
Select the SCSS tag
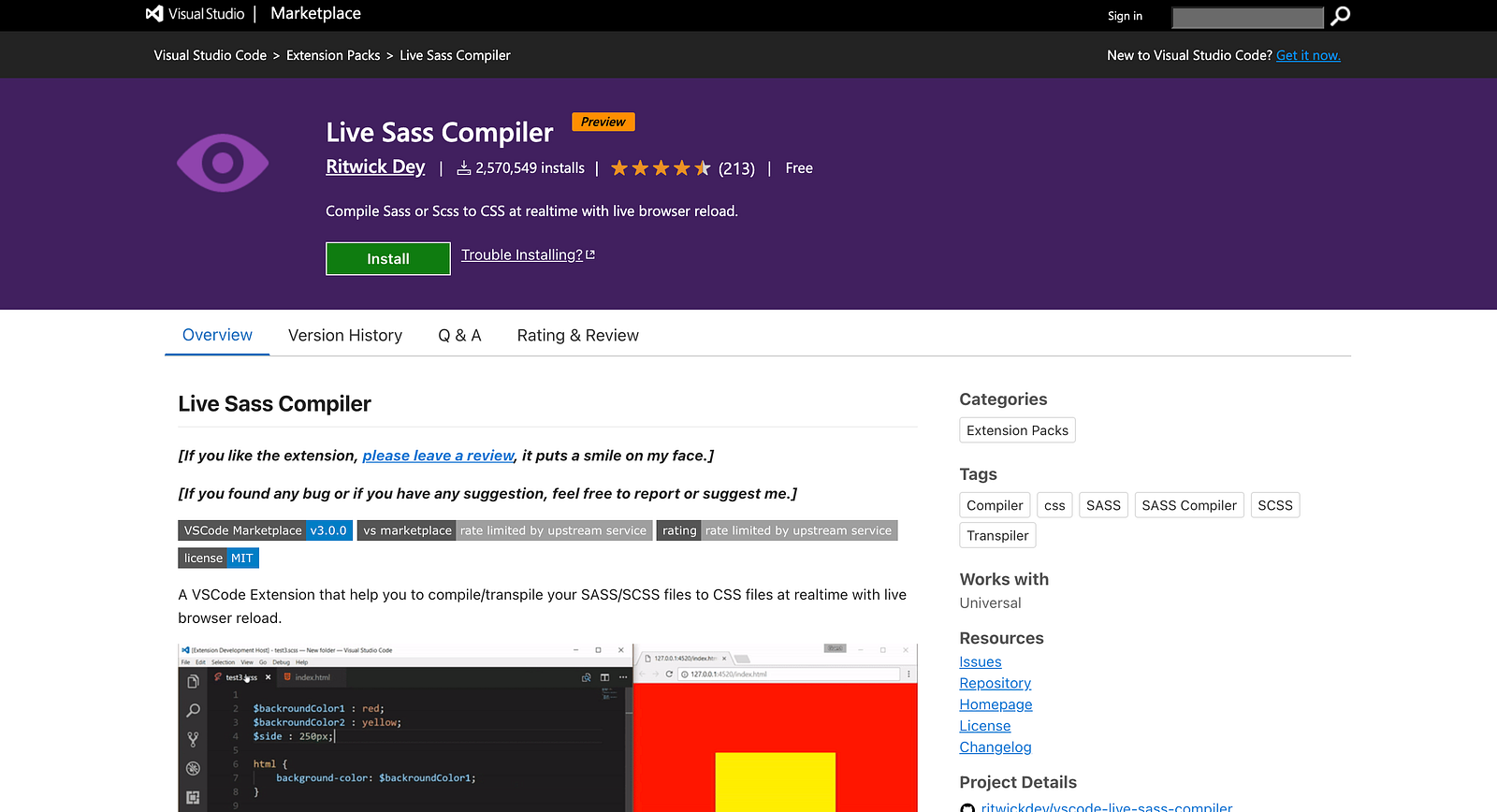(x=1275, y=505)
